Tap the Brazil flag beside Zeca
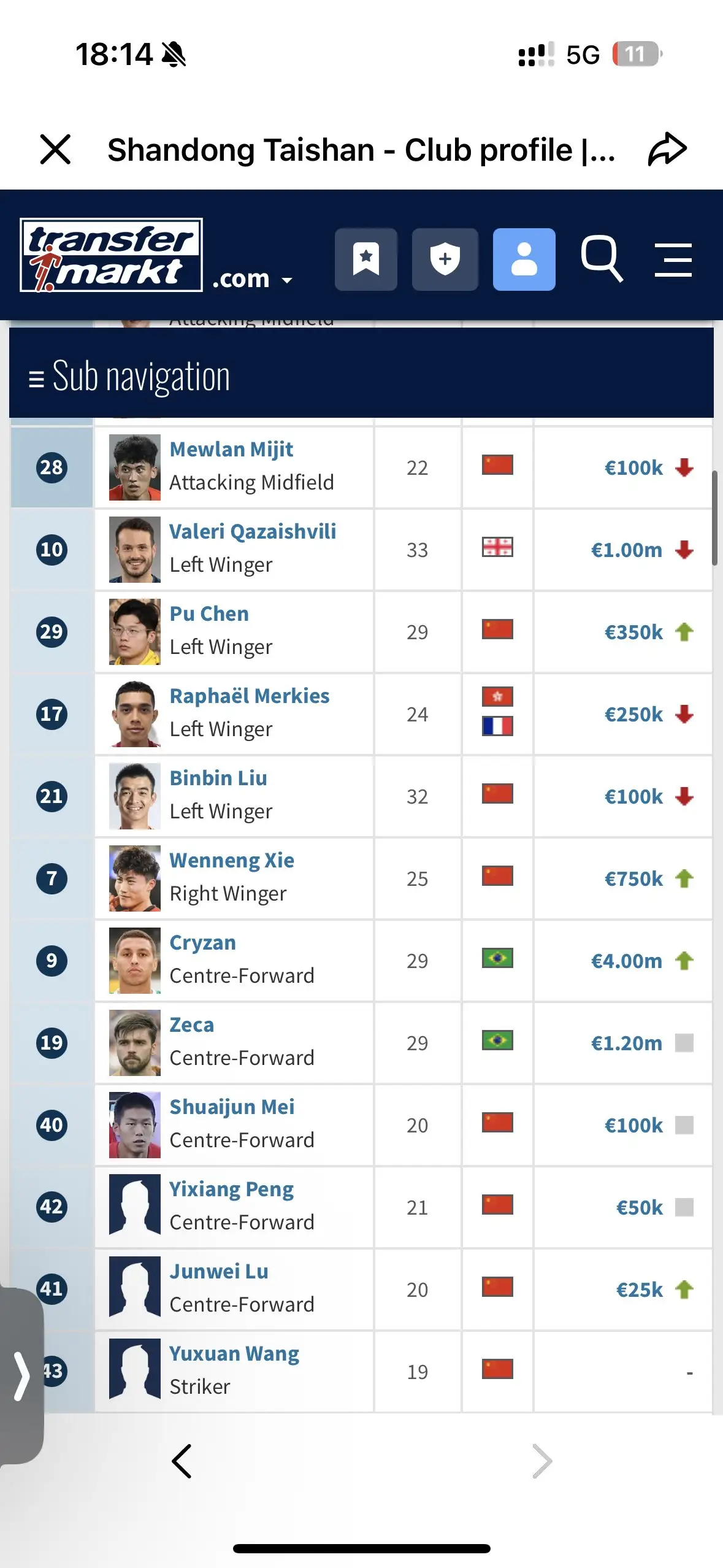 (497, 1040)
